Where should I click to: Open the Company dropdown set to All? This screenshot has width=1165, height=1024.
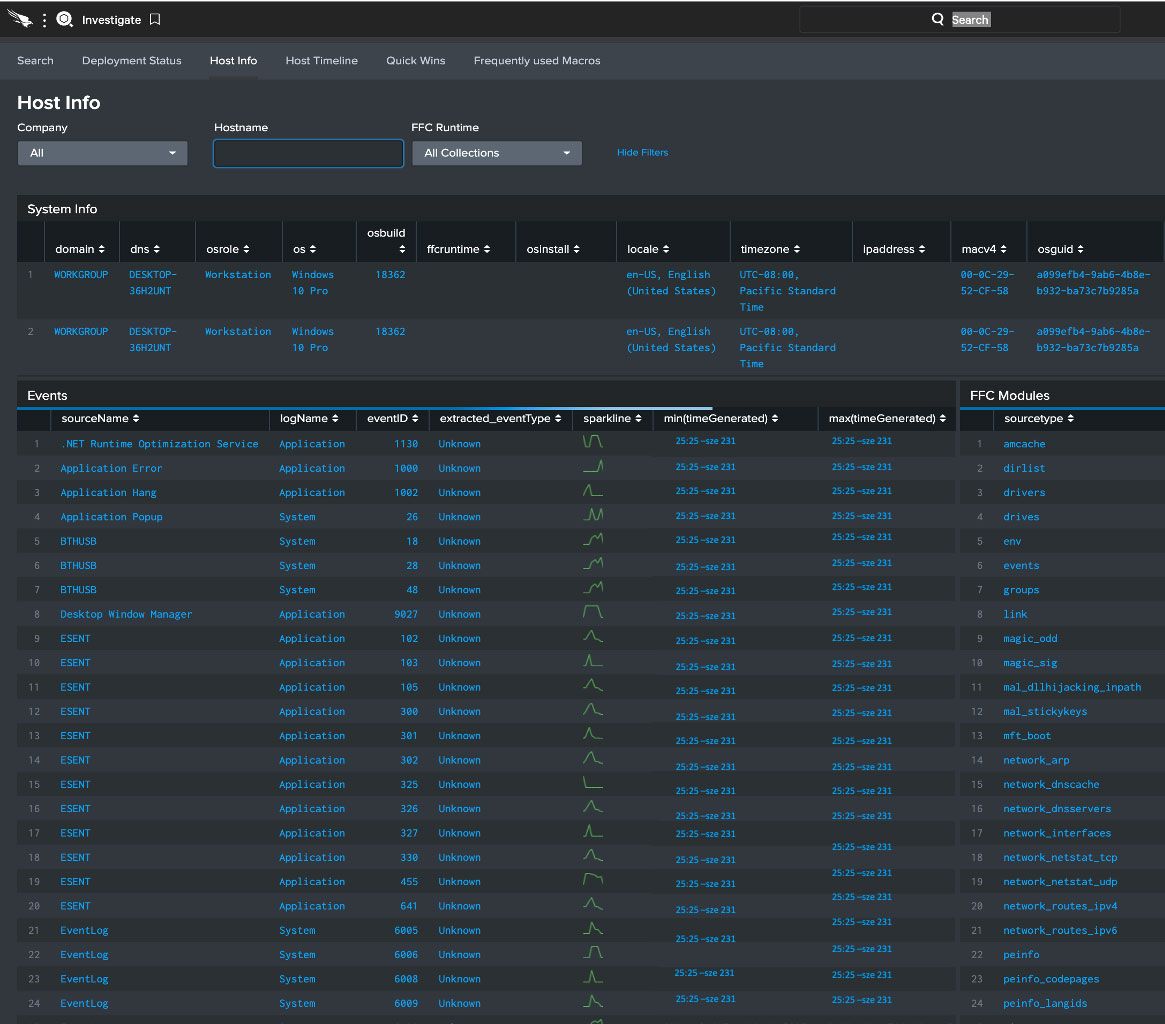pyautogui.click(x=103, y=153)
